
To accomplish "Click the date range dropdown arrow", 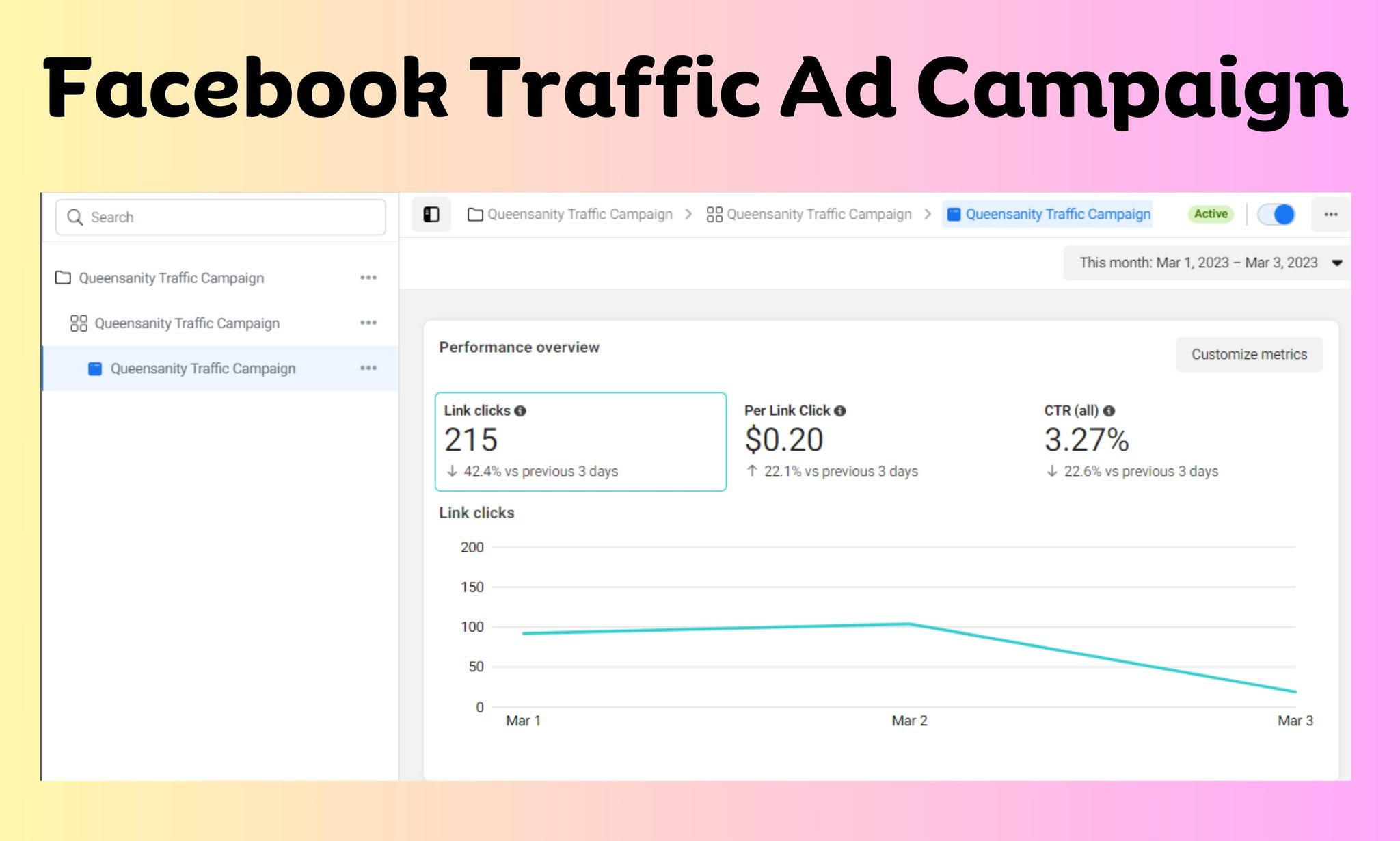I will [x=1337, y=263].
